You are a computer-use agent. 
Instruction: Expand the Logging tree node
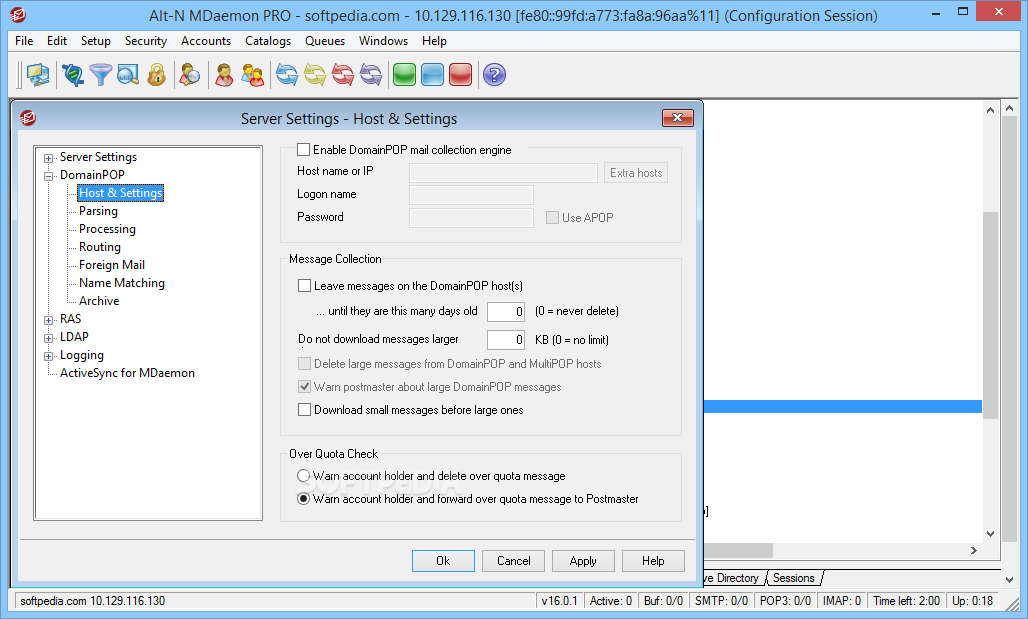(49, 356)
